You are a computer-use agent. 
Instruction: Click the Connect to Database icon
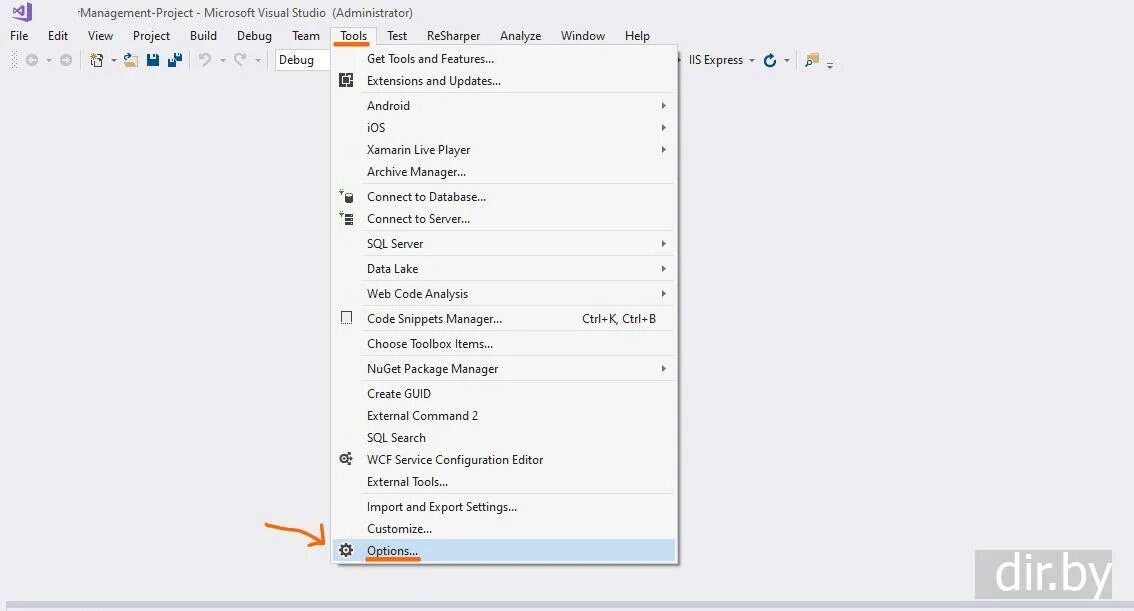point(346,196)
